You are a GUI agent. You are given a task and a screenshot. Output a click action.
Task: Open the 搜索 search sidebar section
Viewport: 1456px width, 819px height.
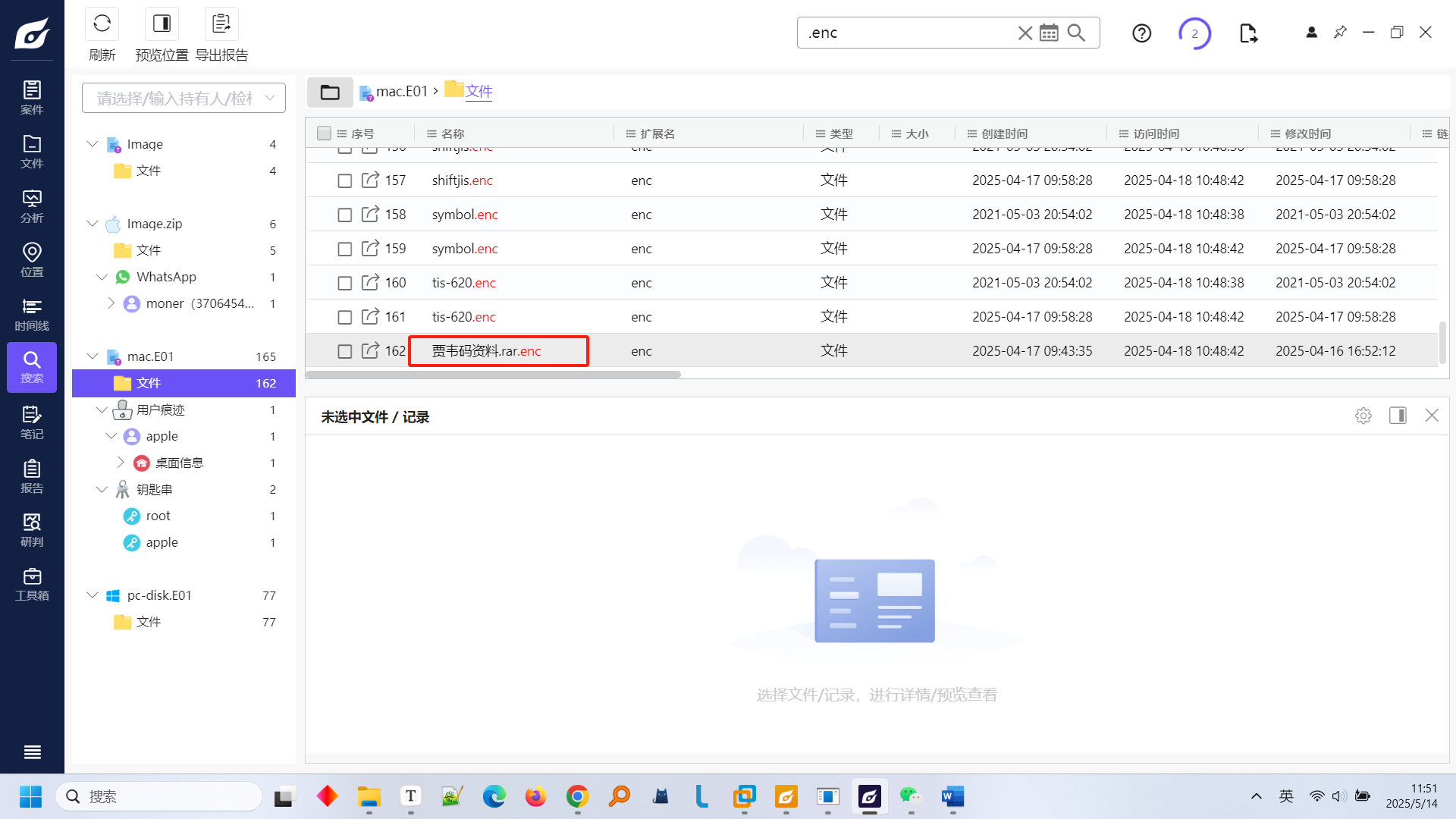[x=32, y=367]
